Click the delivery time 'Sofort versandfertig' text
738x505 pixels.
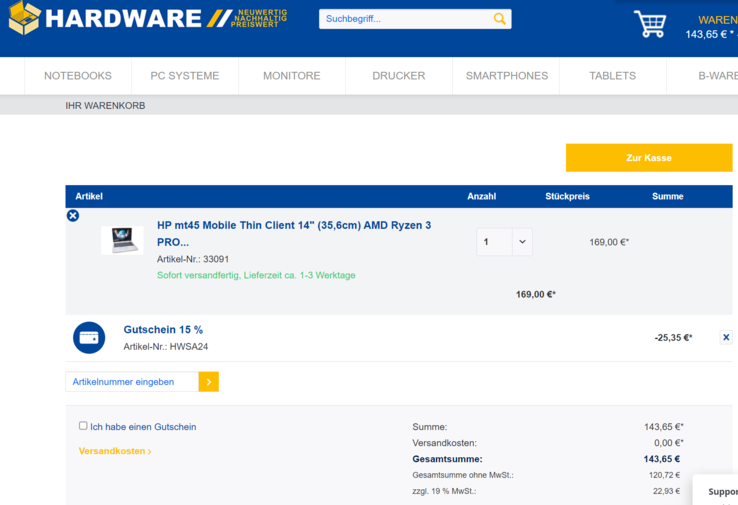256,275
